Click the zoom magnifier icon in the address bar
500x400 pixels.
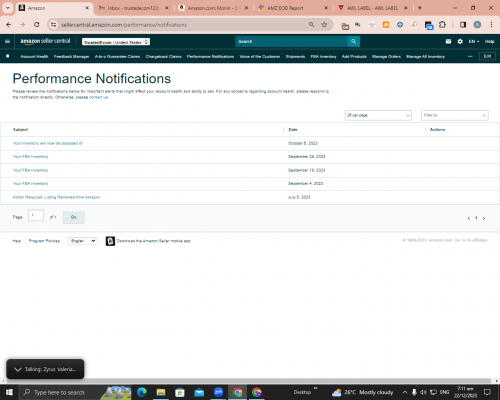click(x=311, y=25)
